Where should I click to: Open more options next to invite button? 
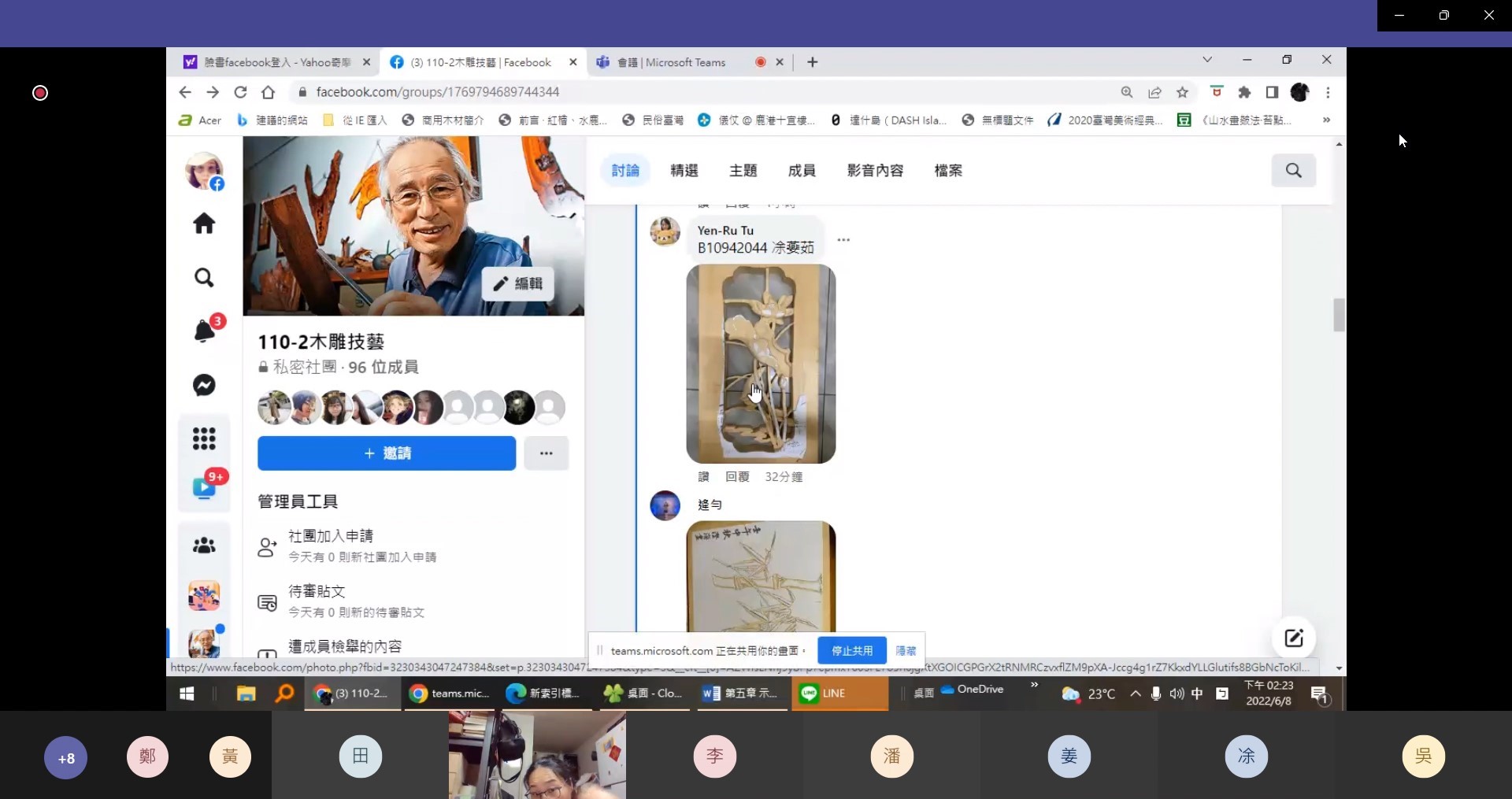click(546, 453)
